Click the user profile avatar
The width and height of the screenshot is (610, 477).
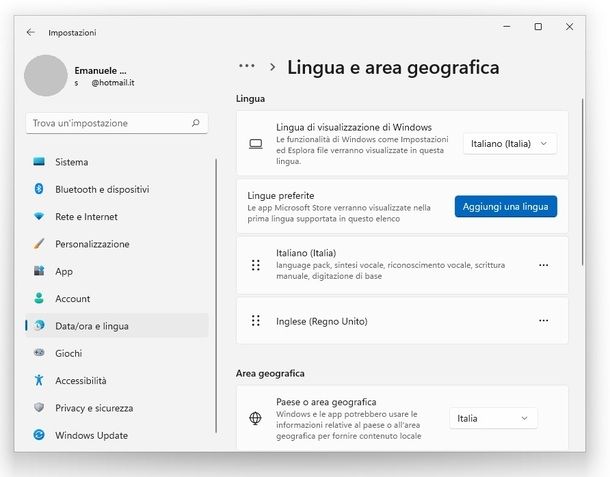[46, 75]
